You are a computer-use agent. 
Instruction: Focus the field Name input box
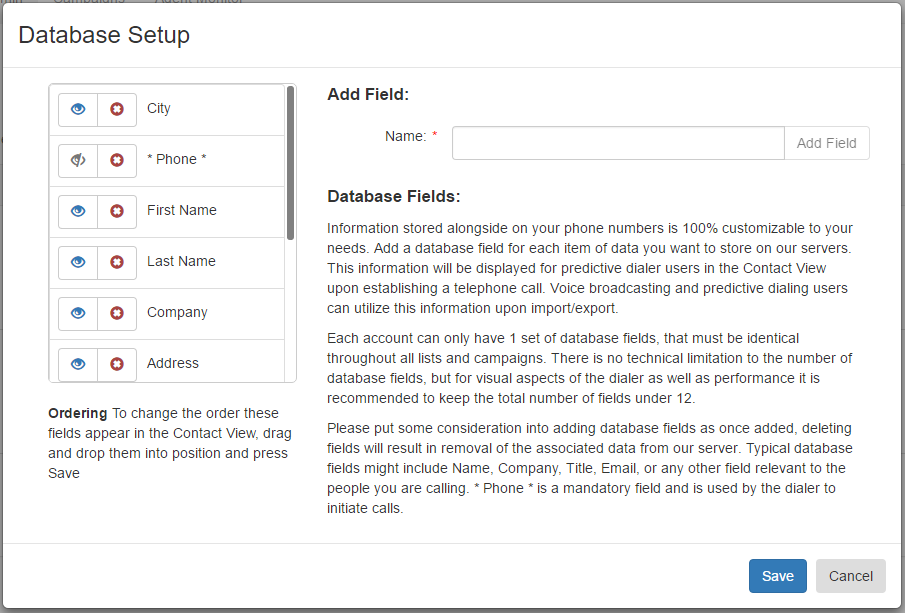coord(618,143)
